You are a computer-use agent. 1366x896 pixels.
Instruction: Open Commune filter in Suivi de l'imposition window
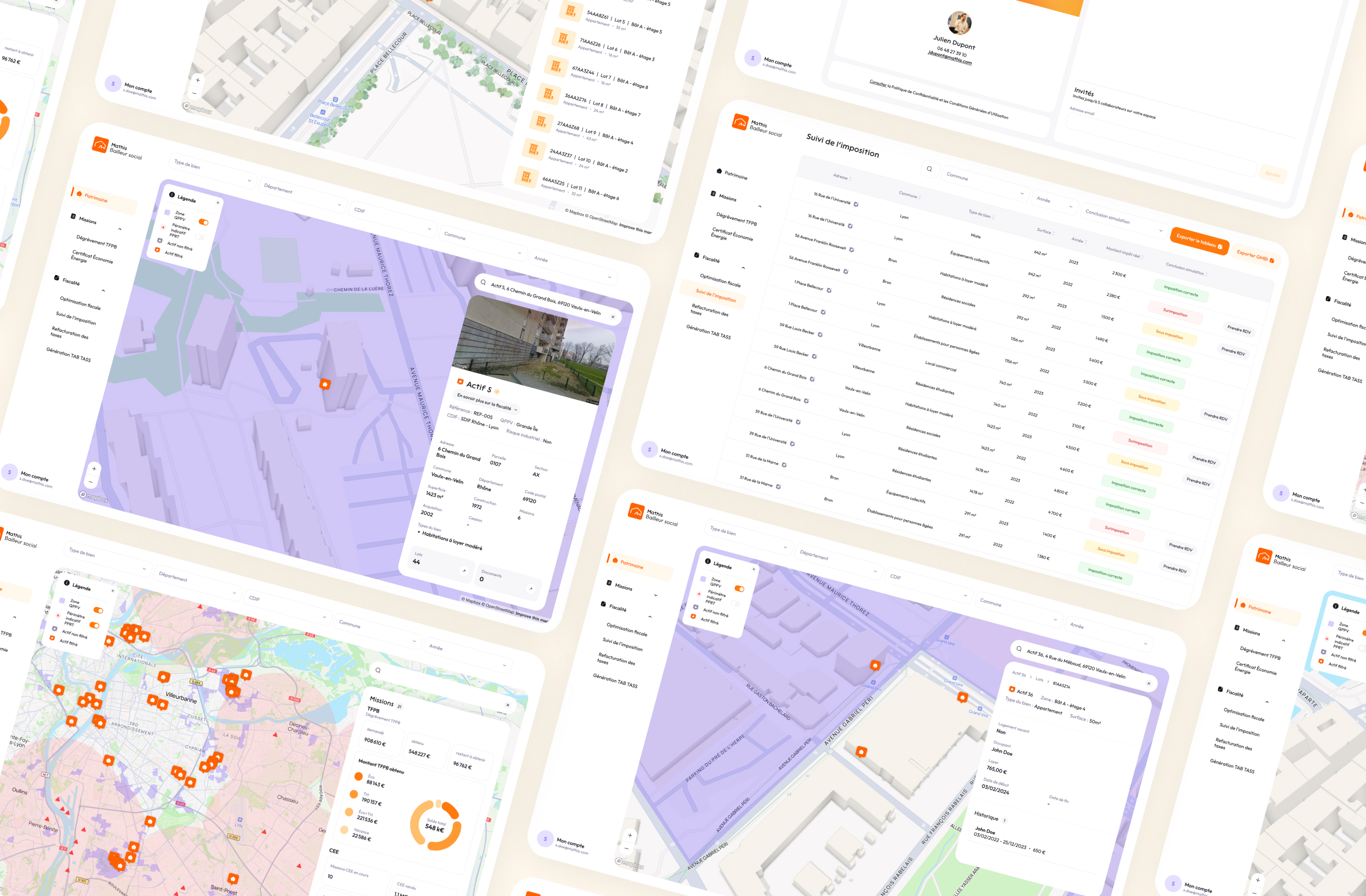(x=985, y=185)
